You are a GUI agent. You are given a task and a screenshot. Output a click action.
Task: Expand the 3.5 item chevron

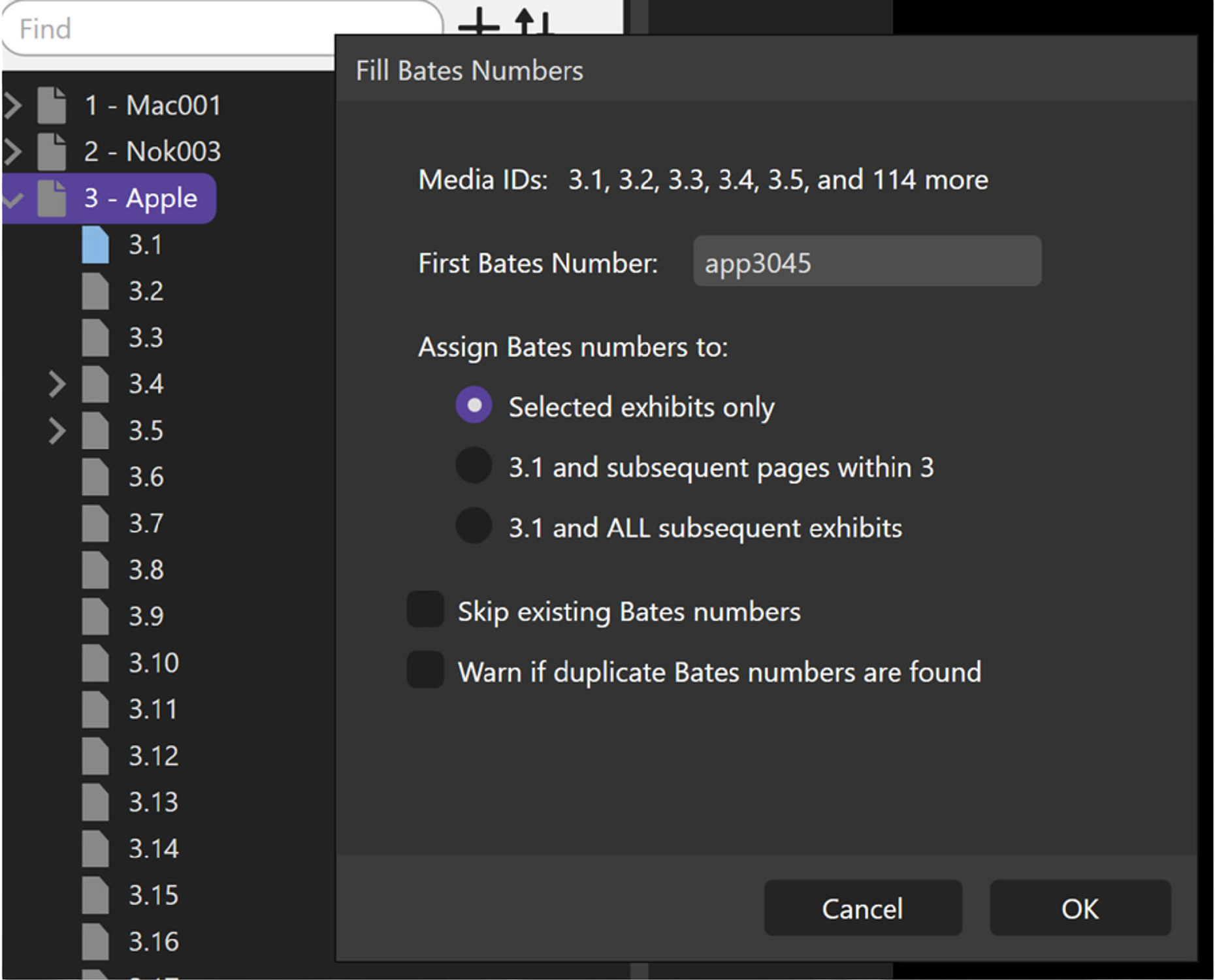pyautogui.click(x=57, y=431)
